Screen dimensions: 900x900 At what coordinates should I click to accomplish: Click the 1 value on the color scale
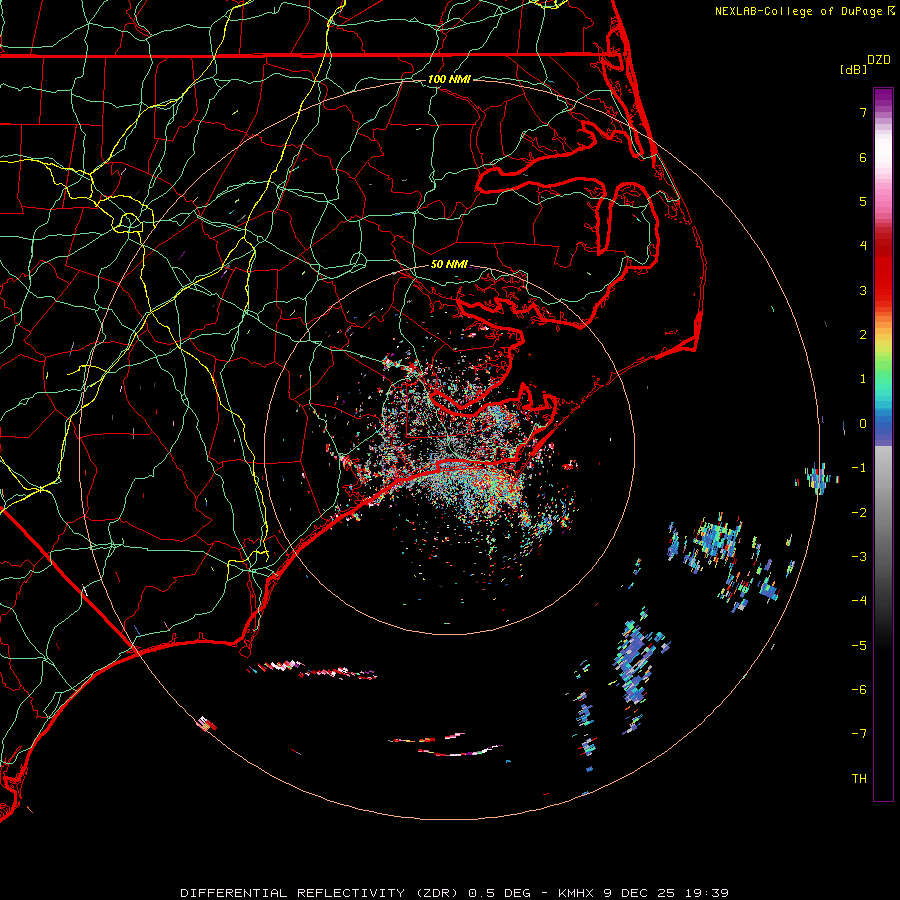pyautogui.click(x=863, y=379)
